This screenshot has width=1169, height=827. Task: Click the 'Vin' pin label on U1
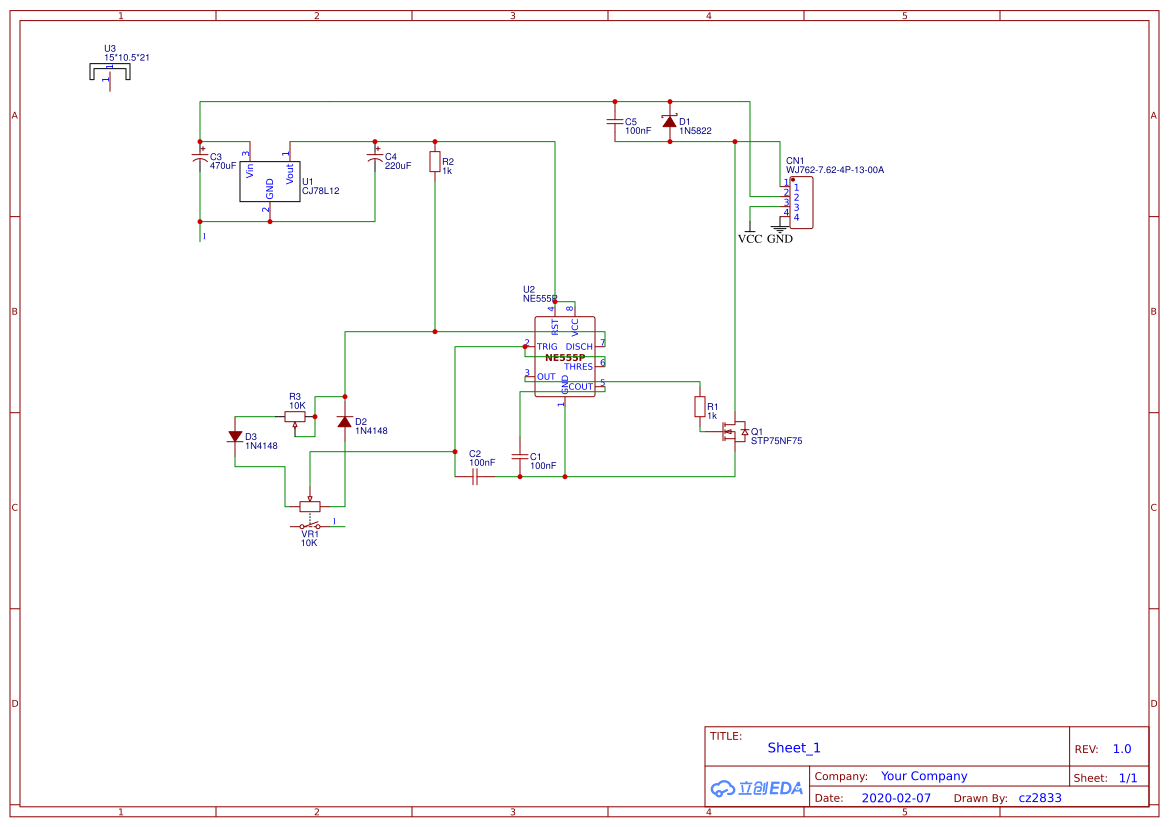(x=250, y=171)
